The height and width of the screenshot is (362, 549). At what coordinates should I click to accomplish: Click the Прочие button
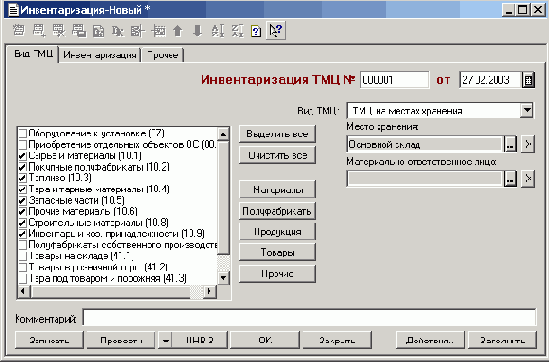coord(277,274)
